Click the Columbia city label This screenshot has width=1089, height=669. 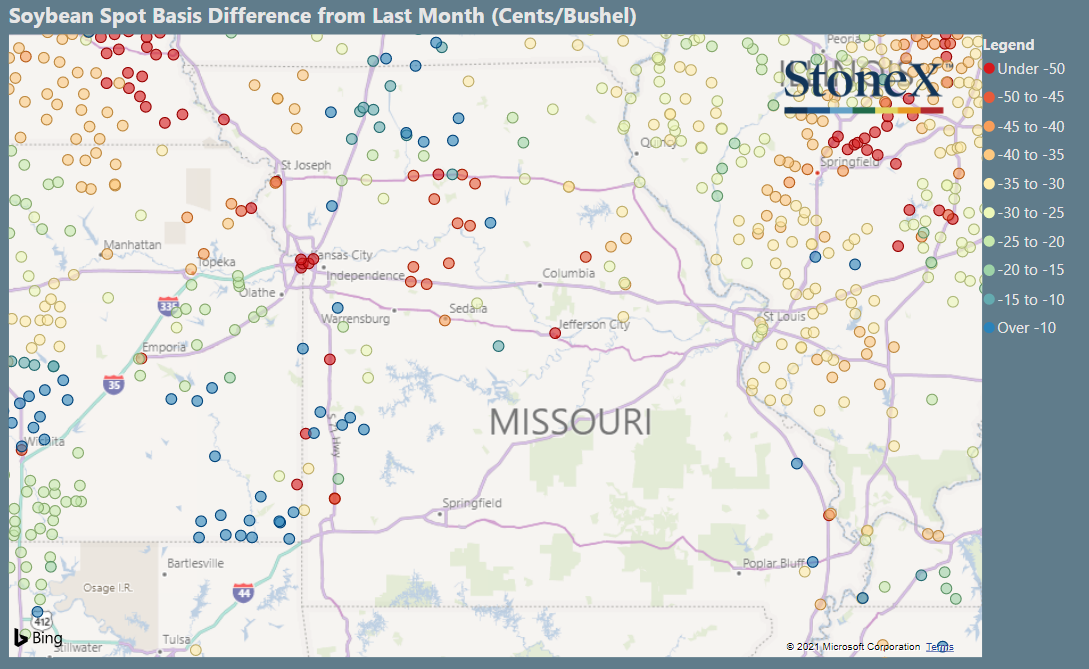pyautogui.click(x=568, y=274)
